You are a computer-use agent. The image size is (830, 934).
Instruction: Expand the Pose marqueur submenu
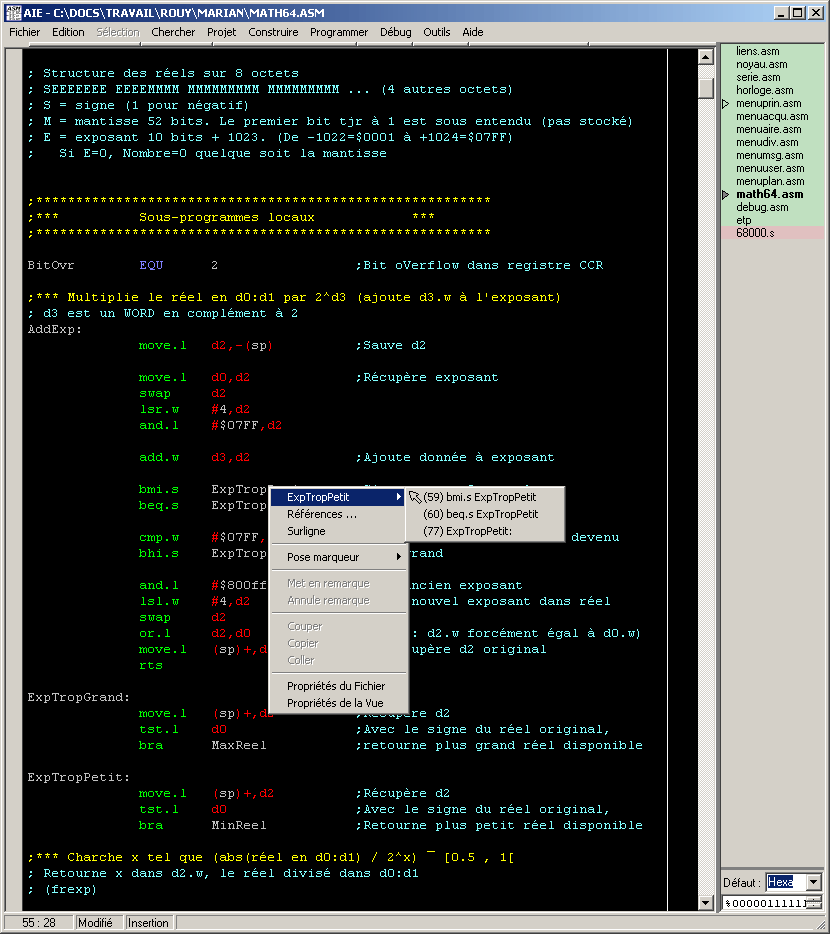click(x=337, y=557)
